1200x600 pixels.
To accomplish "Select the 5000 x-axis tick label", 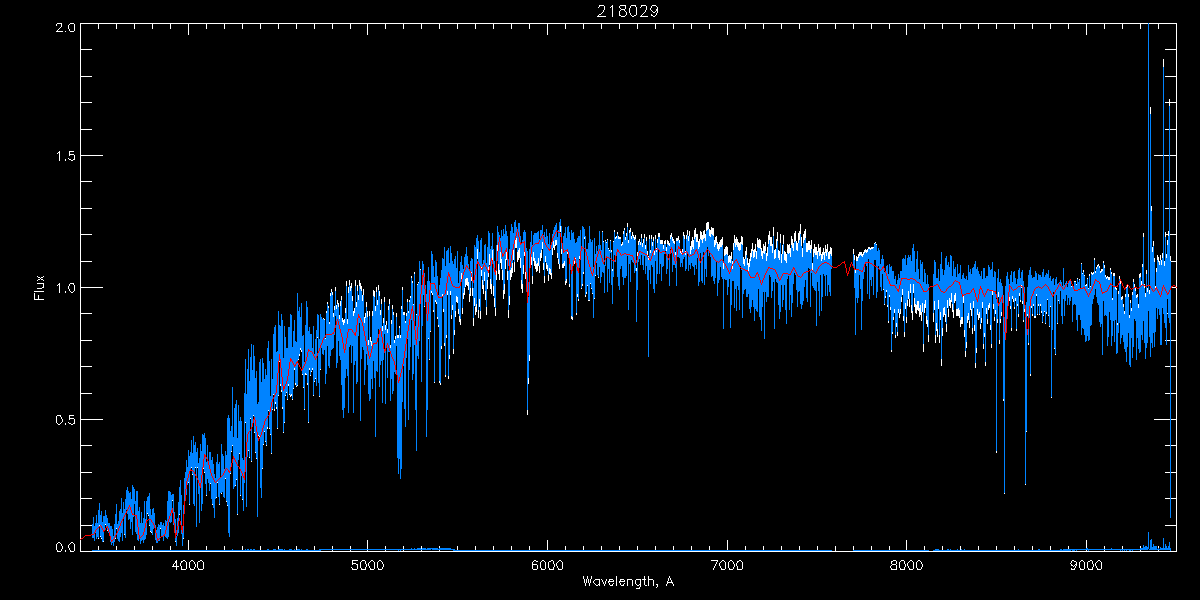I will pyautogui.click(x=368, y=564).
